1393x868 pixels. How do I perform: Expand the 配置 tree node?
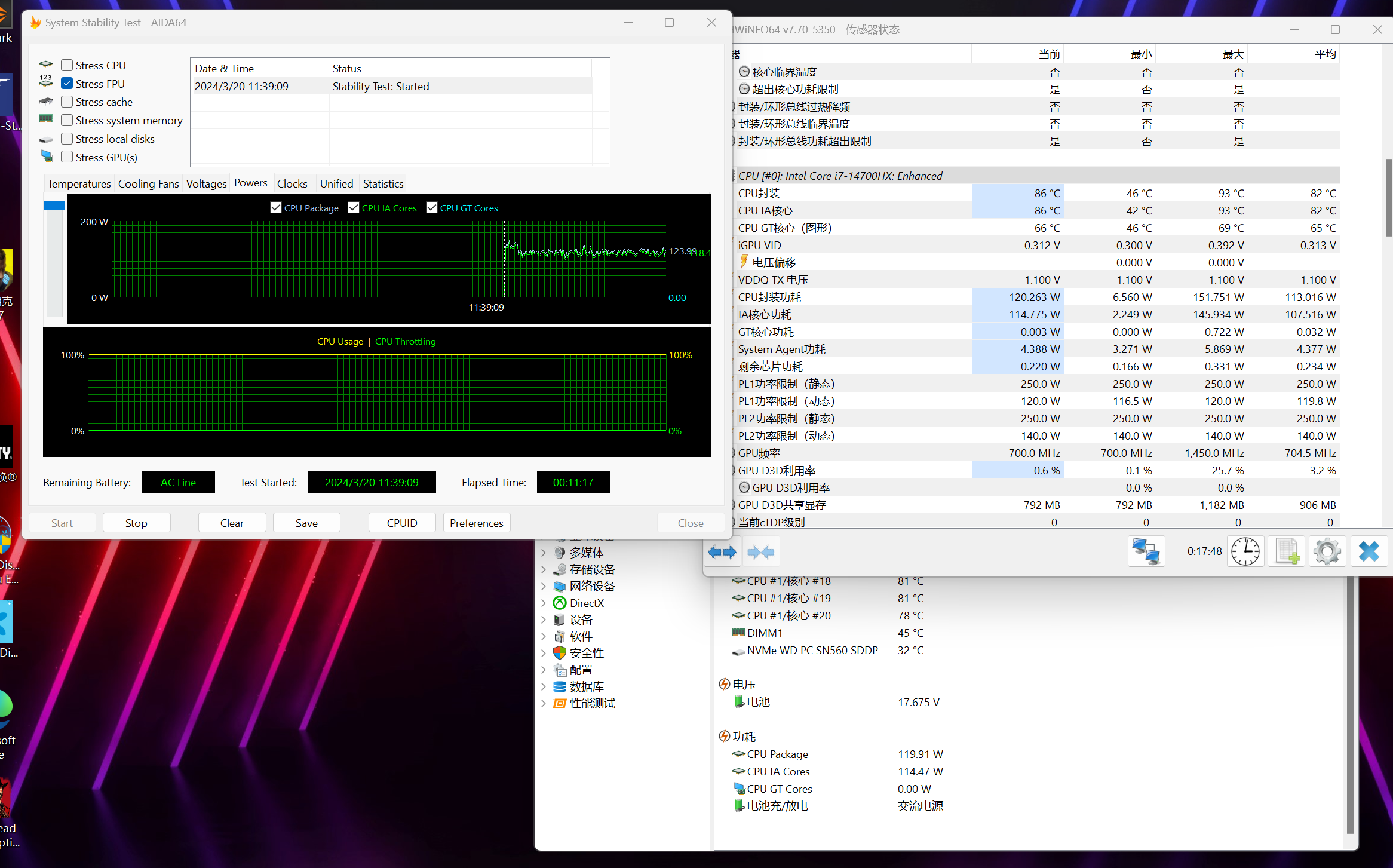tap(544, 670)
